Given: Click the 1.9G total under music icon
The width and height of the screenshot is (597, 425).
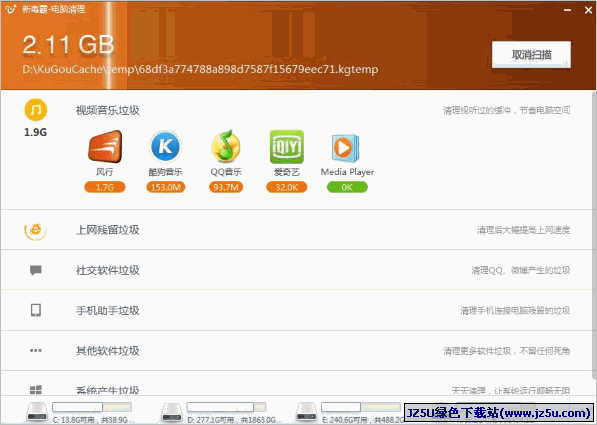Looking at the screenshot, I should (35, 132).
